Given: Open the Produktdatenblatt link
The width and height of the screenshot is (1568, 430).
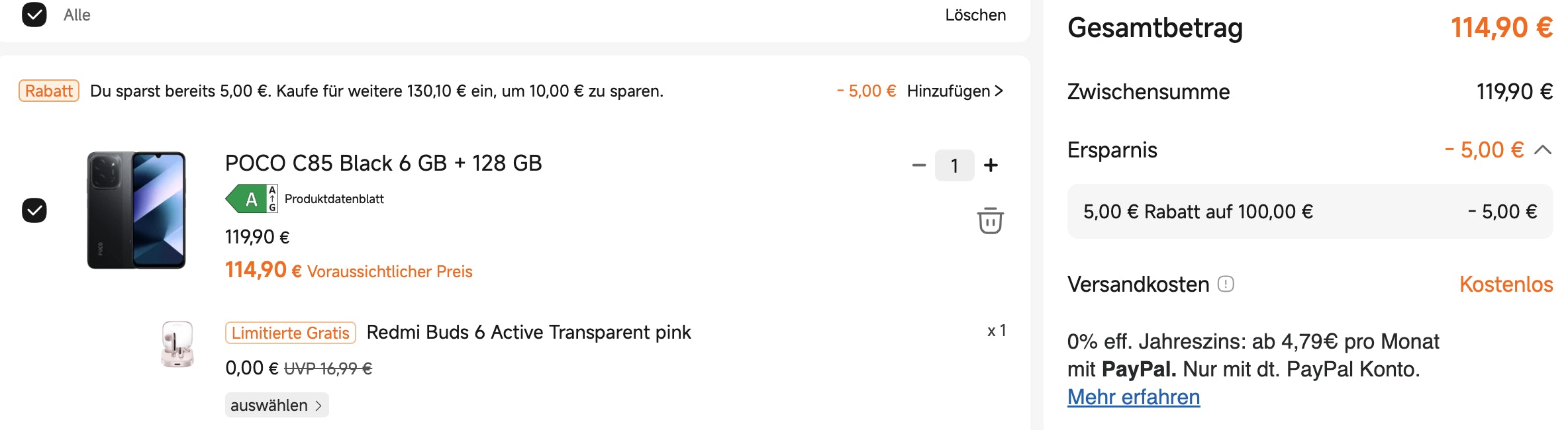Looking at the screenshot, I should (333, 198).
